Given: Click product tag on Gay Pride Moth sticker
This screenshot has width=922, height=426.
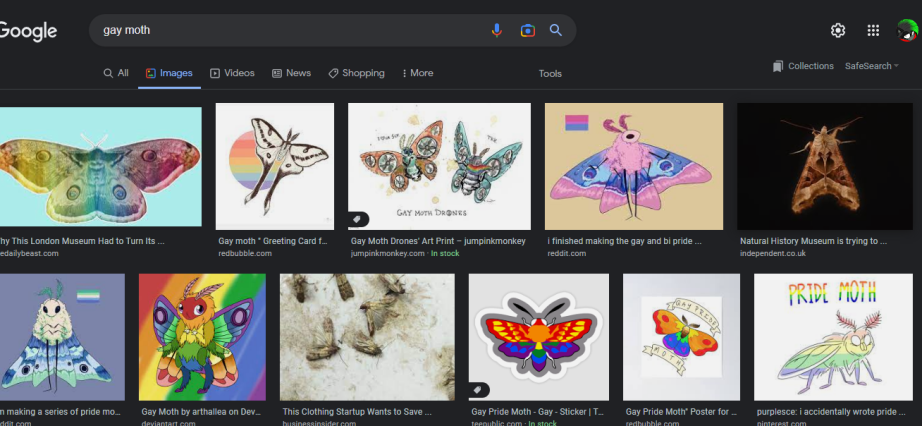Looking at the screenshot, I should point(479,390).
